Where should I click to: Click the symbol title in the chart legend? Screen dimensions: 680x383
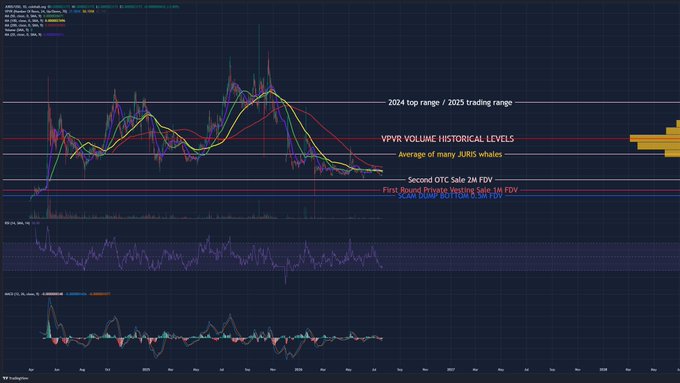coord(26,7)
